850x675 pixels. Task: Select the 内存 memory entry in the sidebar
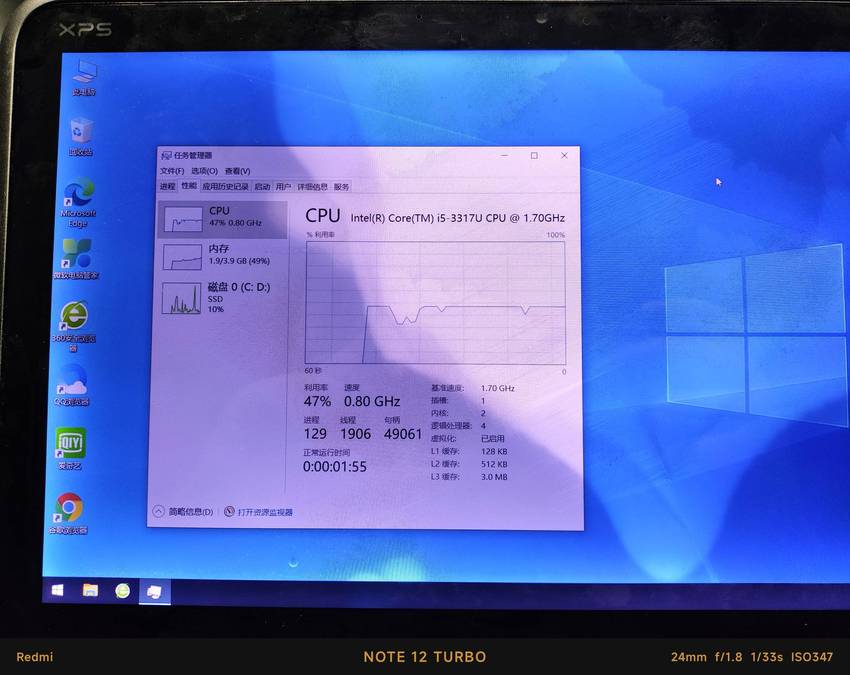[x=222, y=256]
